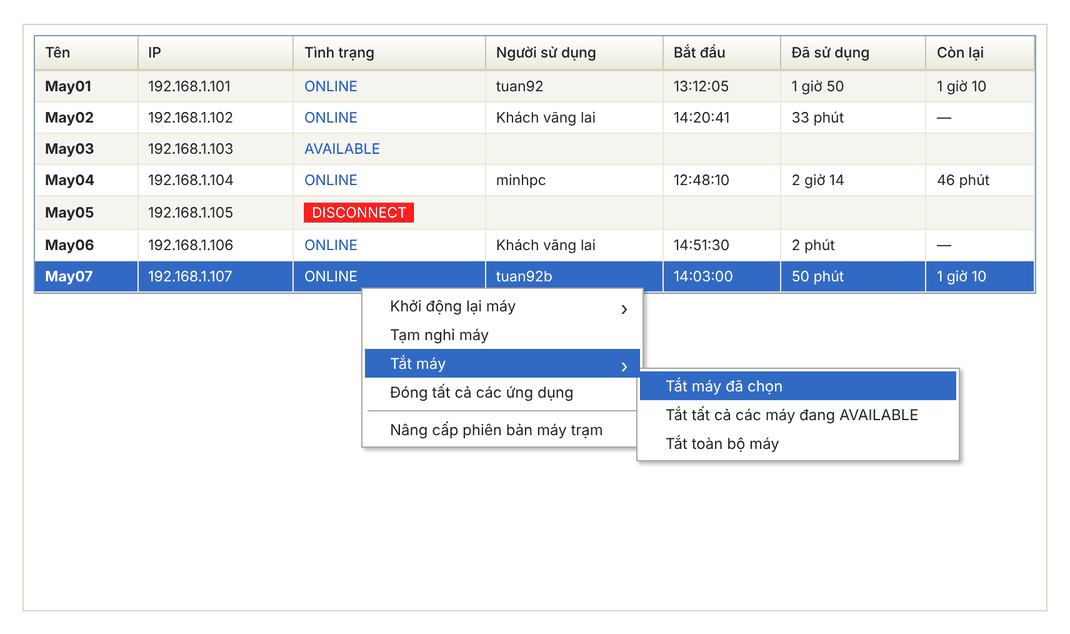Select the May06 row name

pyautogui.click(x=70, y=246)
